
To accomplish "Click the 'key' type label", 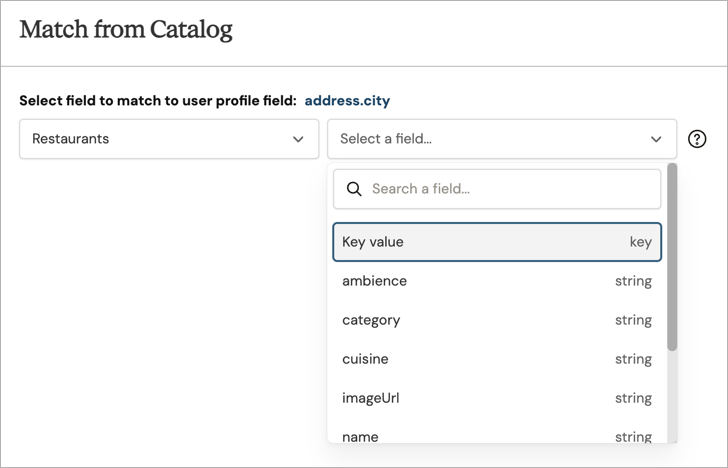I will pyautogui.click(x=641, y=242).
